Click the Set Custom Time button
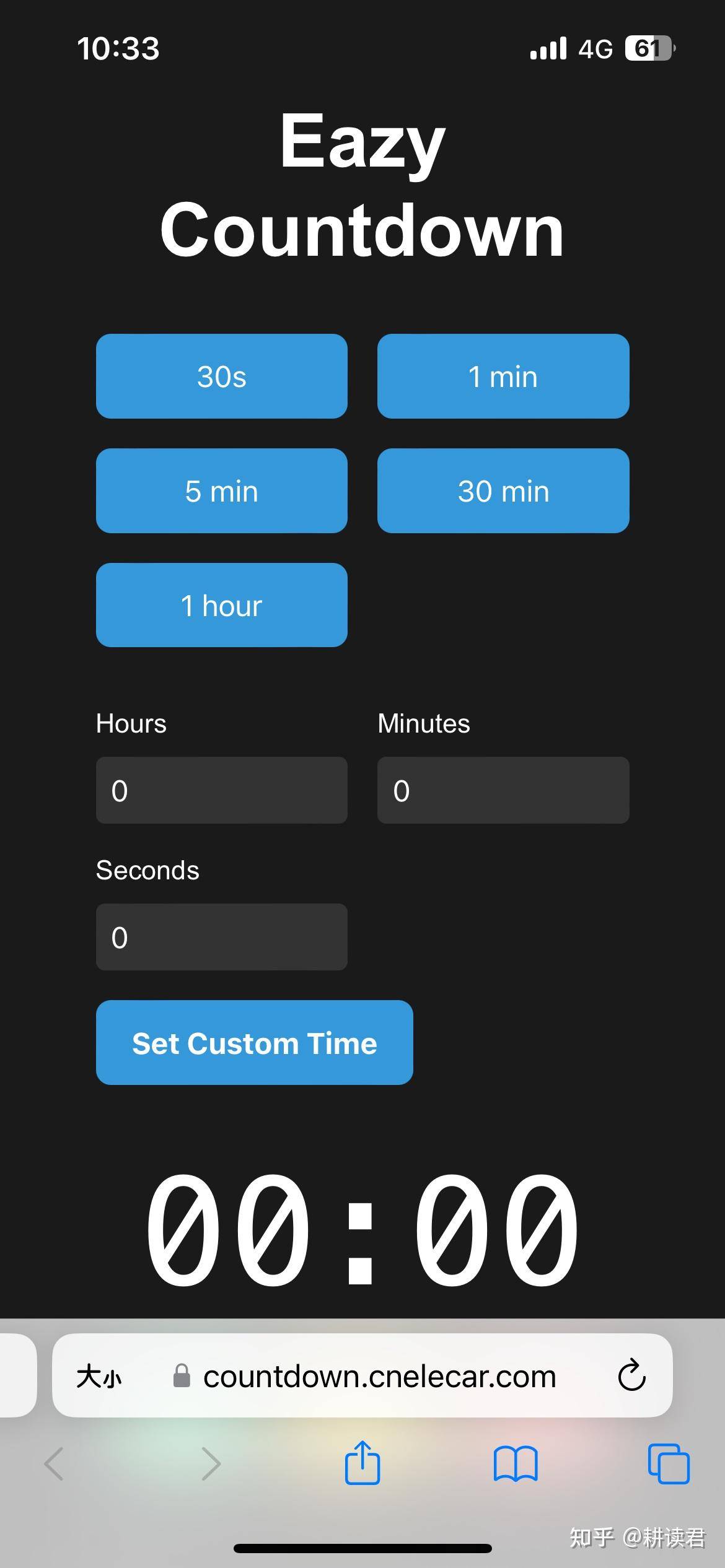The height and width of the screenshot is (1568, 725). pyautogui.click(x=255, y=1042)
